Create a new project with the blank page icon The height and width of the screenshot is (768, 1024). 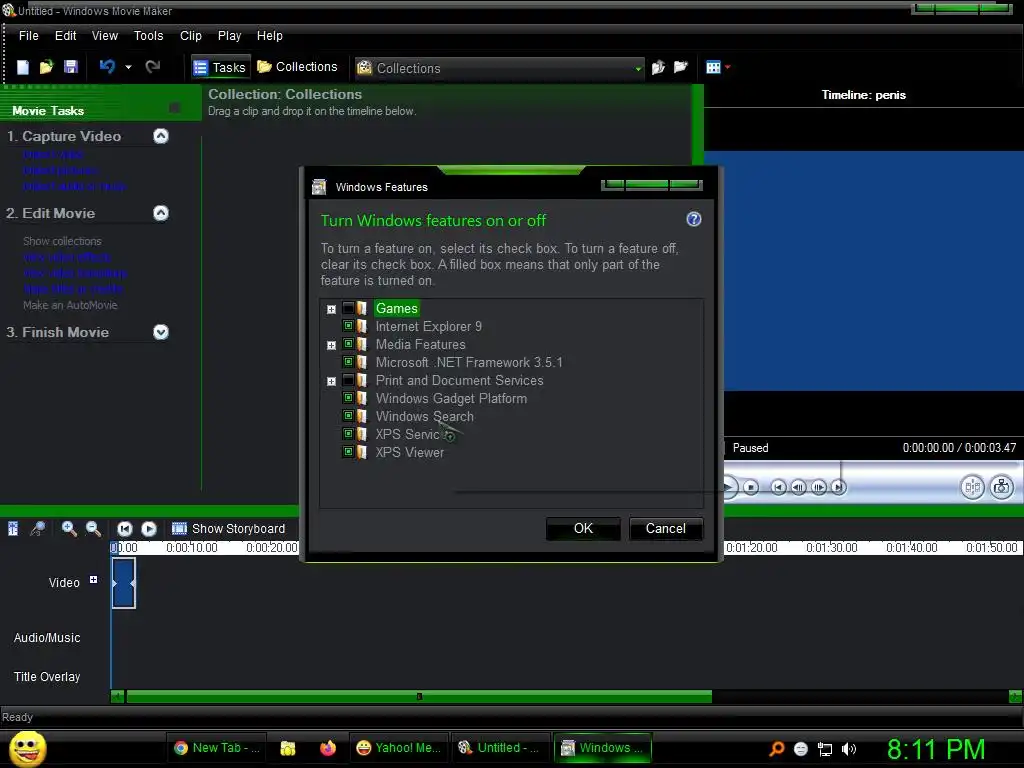23,67
